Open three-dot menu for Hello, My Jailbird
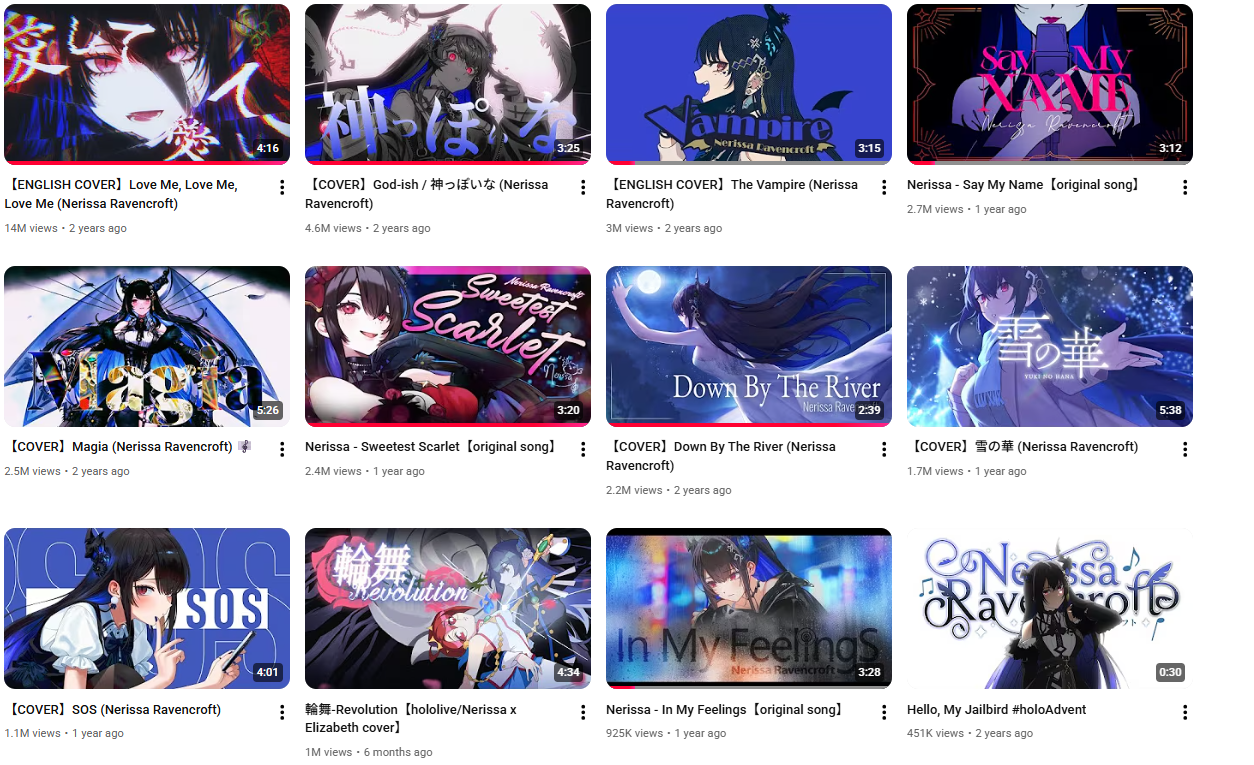Image resolution: width=1254 pixels, height=765 pixels. point(1185,712)
